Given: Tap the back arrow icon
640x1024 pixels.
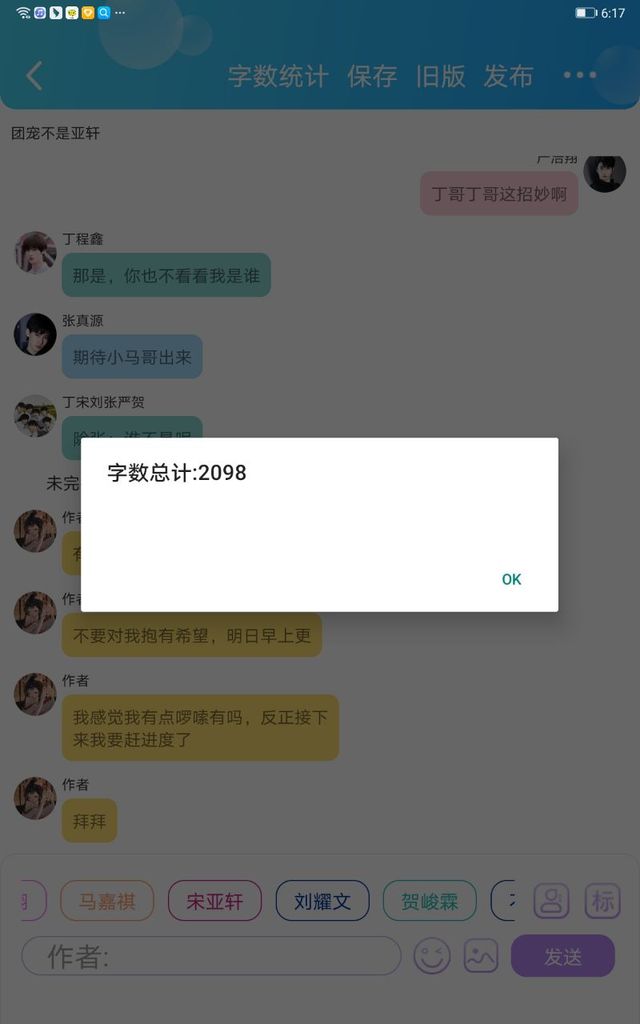Looking at the screenshot, I should [34, 76].
